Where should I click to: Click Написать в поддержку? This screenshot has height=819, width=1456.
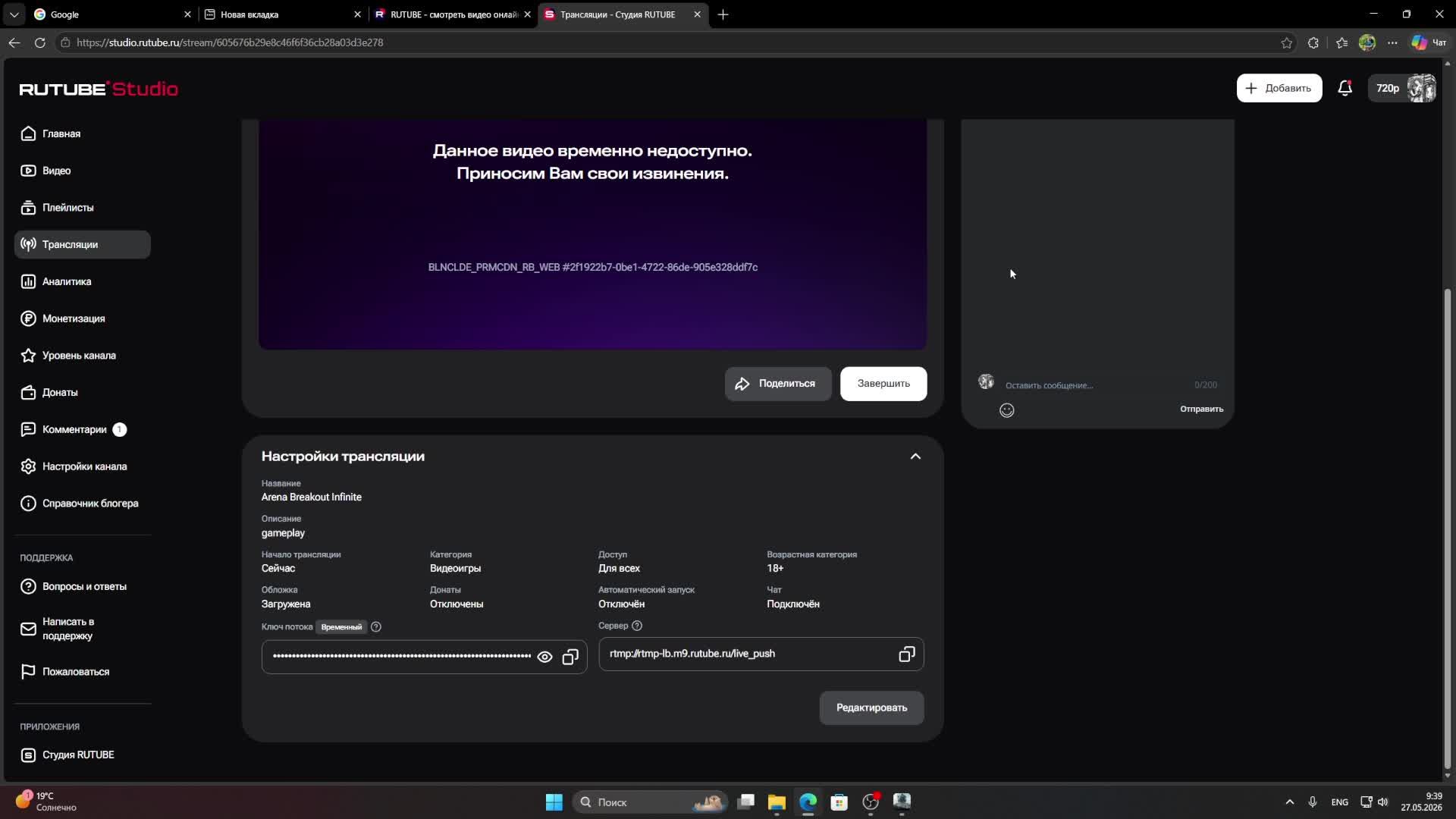[x=82, y=629]
